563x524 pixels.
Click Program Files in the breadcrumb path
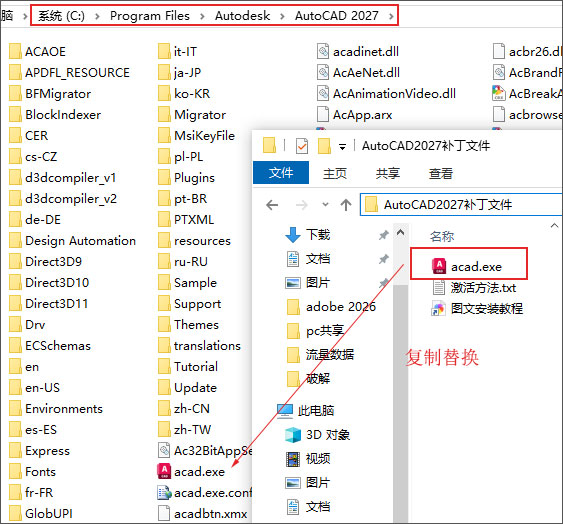click(150, 16)
